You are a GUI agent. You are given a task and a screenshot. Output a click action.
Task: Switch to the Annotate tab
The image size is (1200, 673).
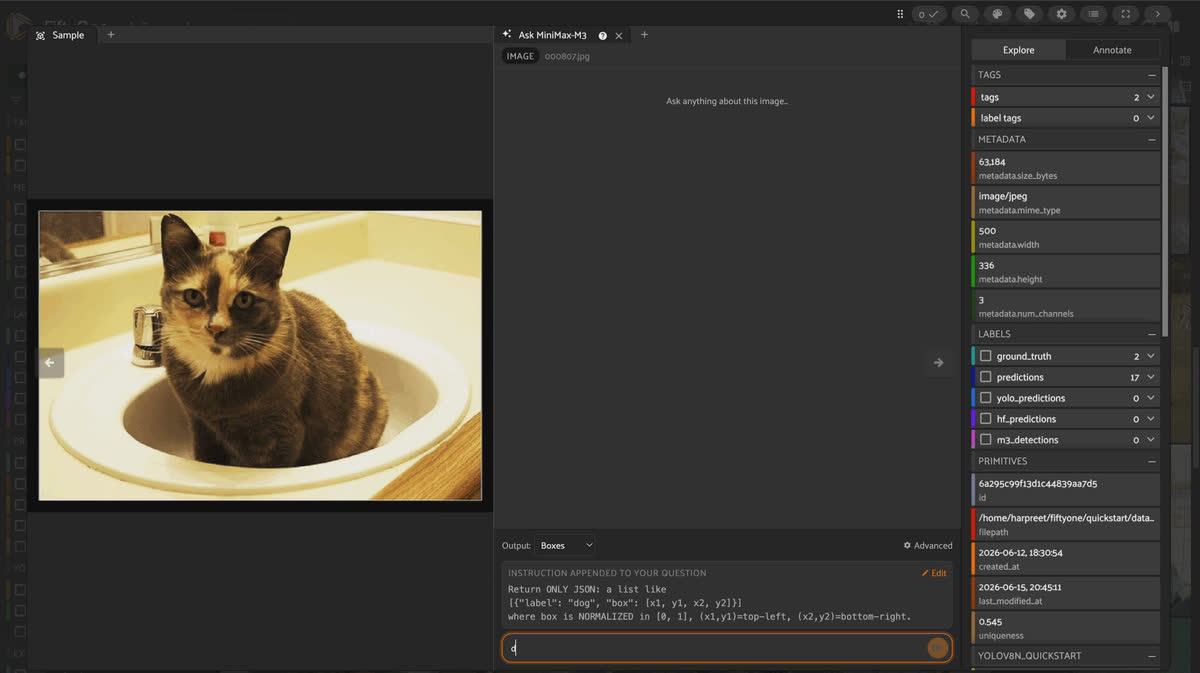click(x=1112, y=50)
